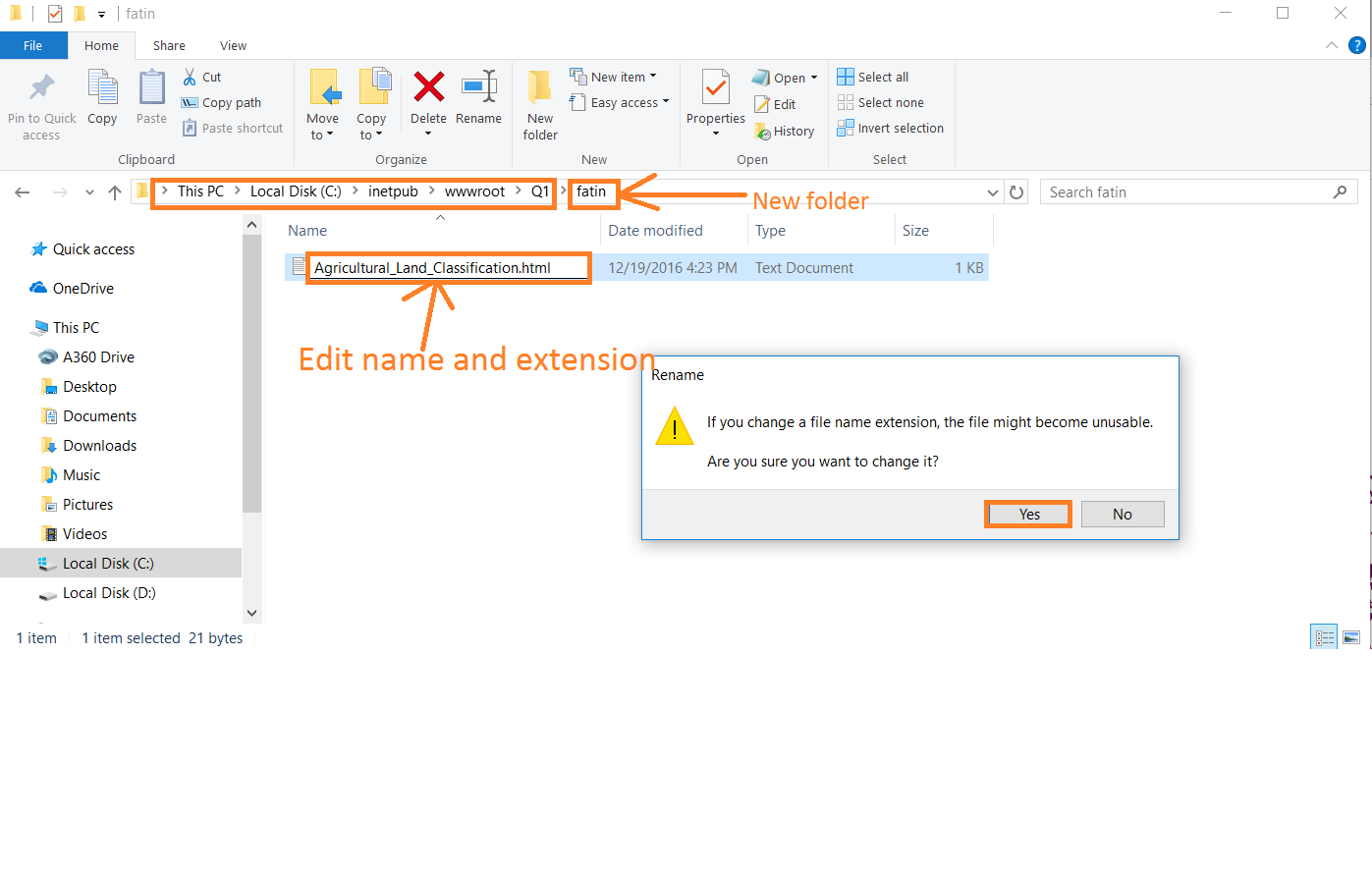Expand the New item dropdown
Viewport: 1372px width, 875px height.
coord(653,77)
